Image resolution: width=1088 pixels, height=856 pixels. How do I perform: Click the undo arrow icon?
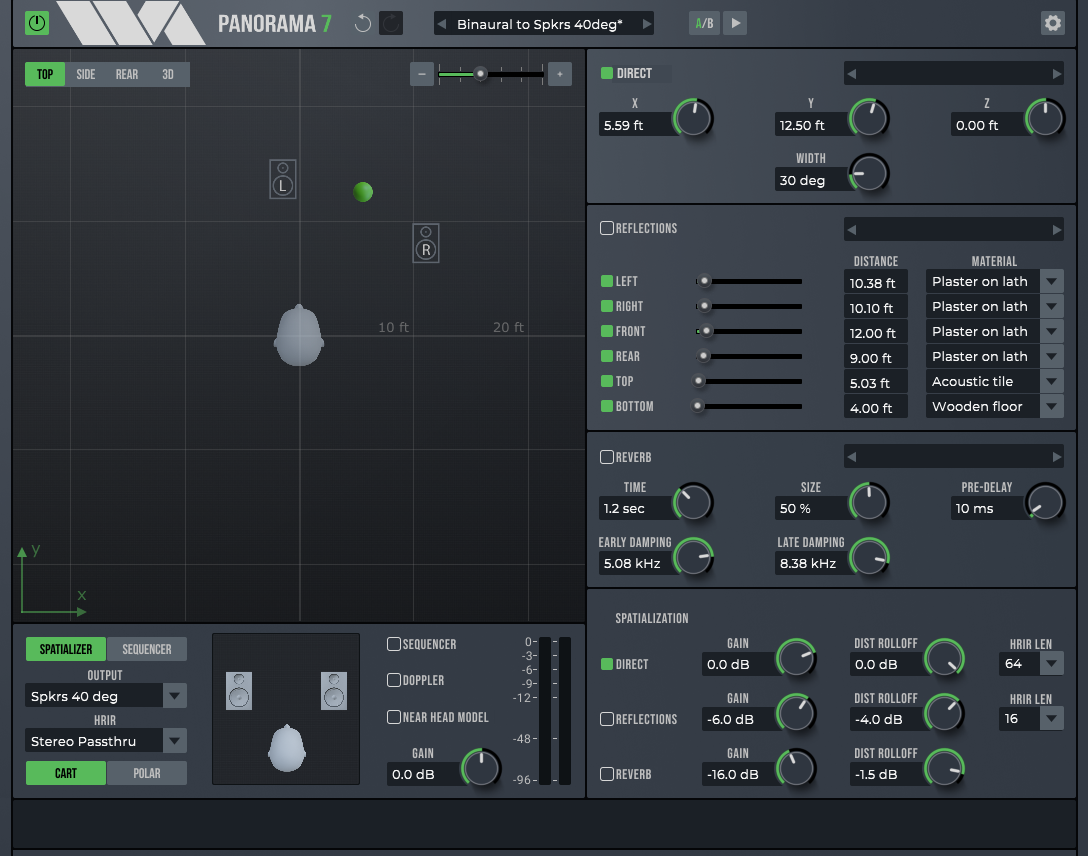coord(362,24)
